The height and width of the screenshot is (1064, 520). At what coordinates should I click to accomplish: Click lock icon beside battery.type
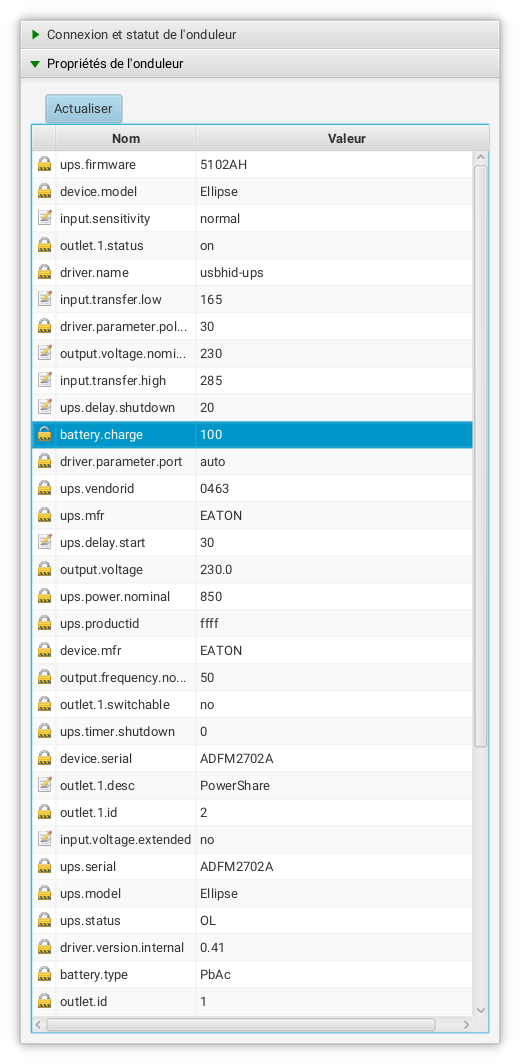45,974
